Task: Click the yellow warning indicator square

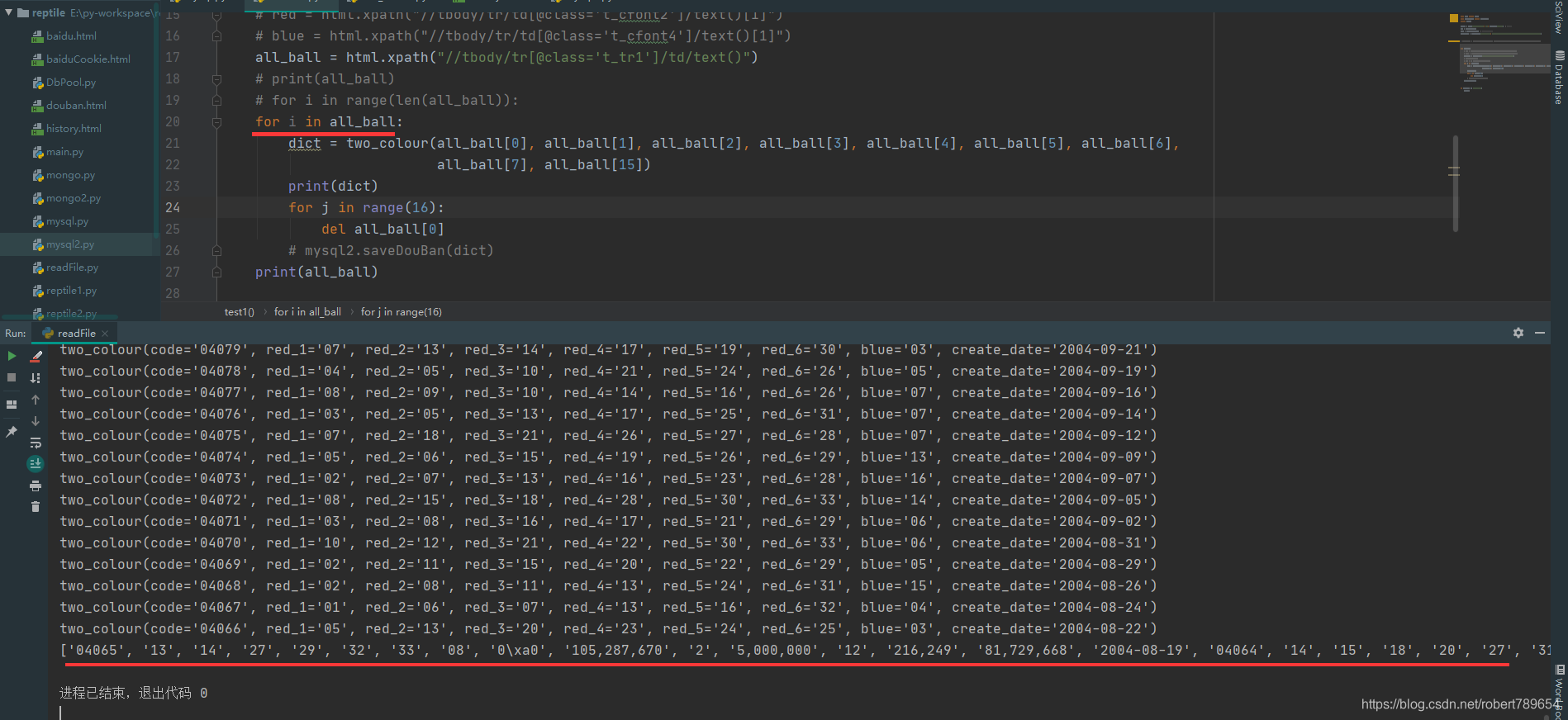Action: [1454, 17]
